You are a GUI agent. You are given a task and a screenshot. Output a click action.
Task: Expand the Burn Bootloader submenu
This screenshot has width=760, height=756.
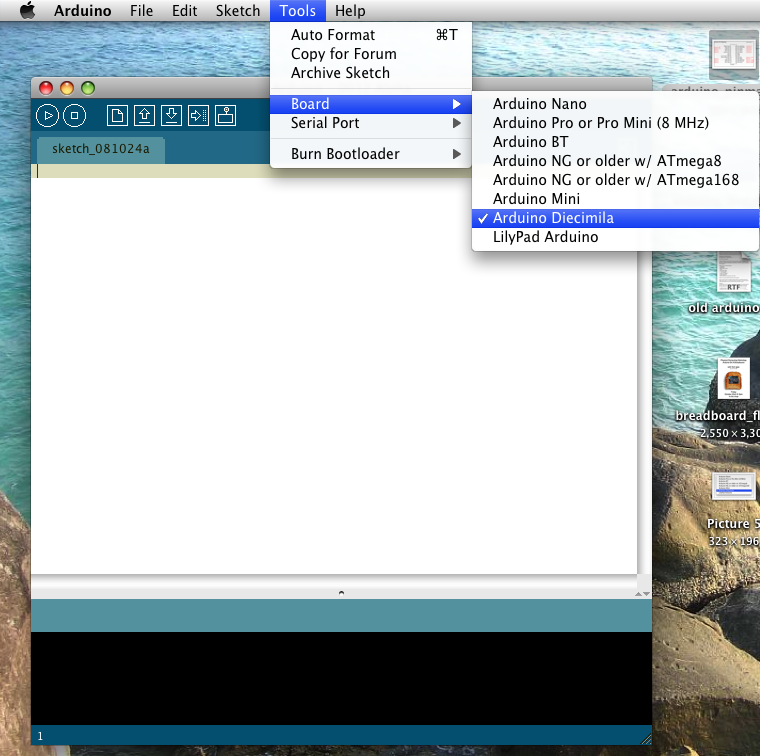371,154
